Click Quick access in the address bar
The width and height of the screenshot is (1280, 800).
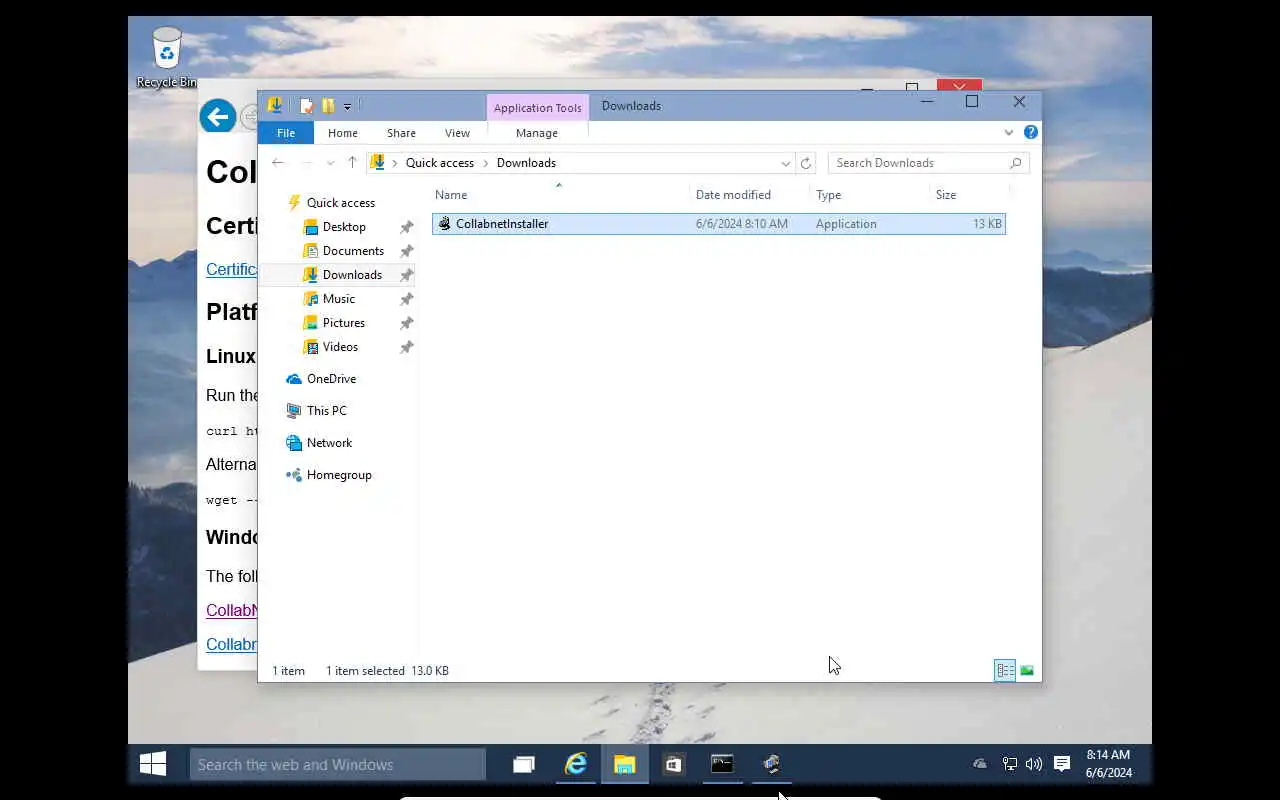[x=439, y=163]
